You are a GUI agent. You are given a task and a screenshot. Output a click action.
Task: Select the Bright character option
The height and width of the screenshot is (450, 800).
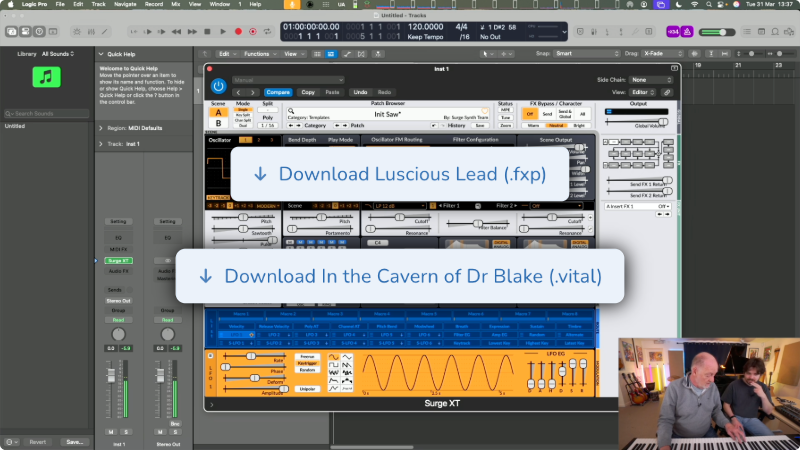point(579,126)
